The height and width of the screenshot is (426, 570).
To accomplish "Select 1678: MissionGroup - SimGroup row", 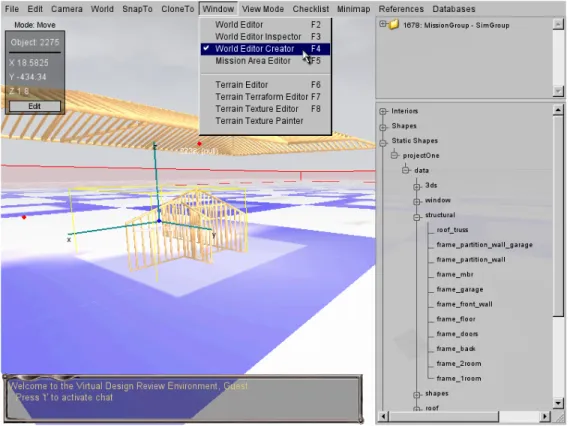I will click(x=456, y=25).
